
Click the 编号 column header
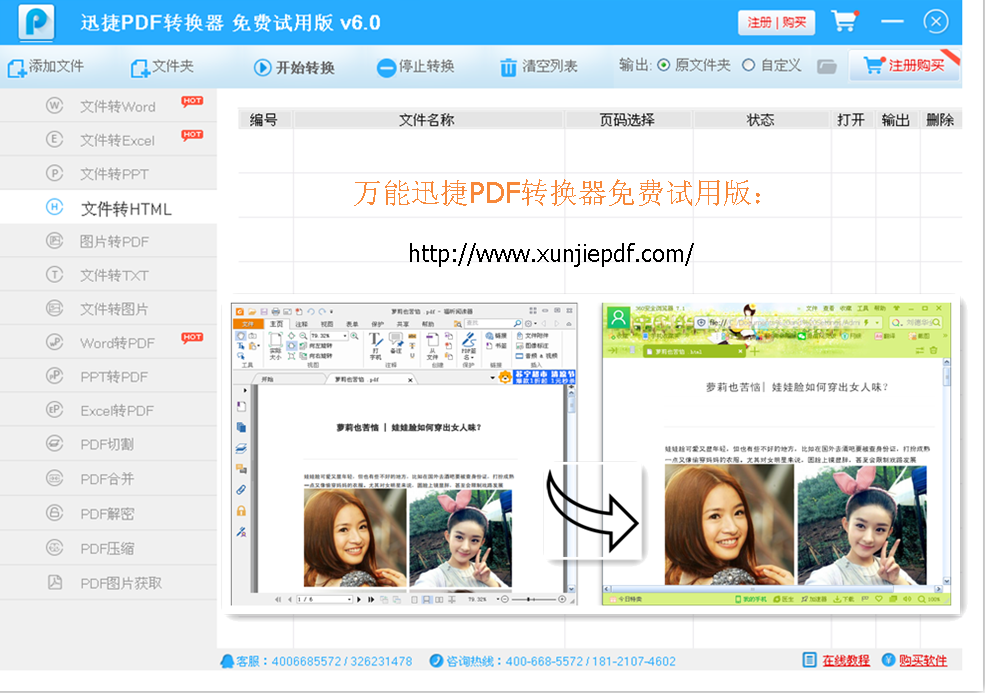[264, 119]
